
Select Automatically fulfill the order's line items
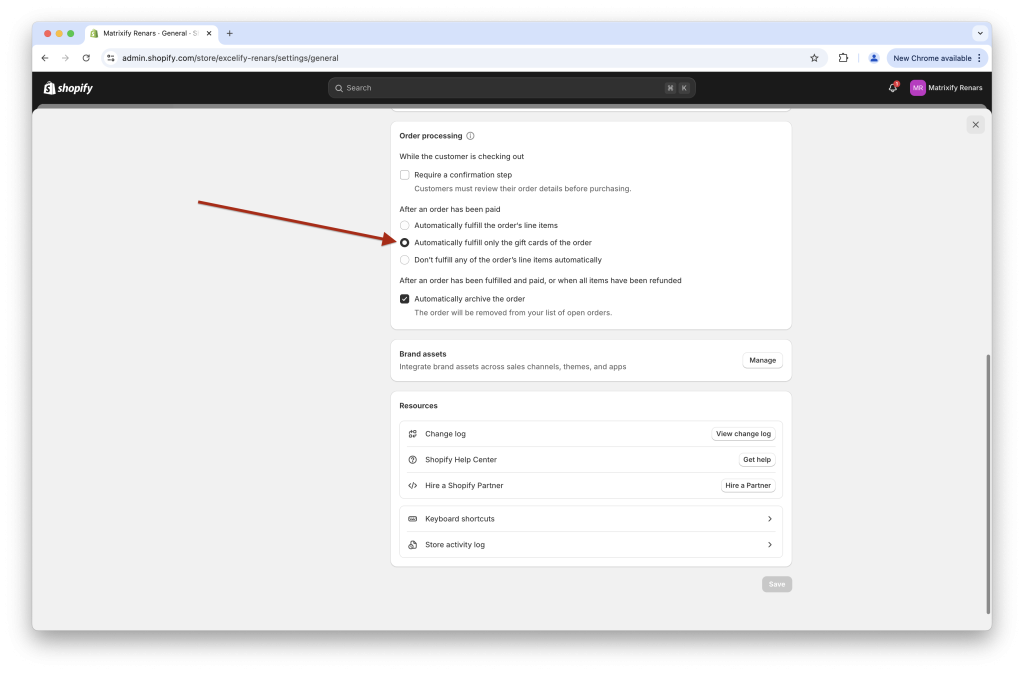(404, 225)
